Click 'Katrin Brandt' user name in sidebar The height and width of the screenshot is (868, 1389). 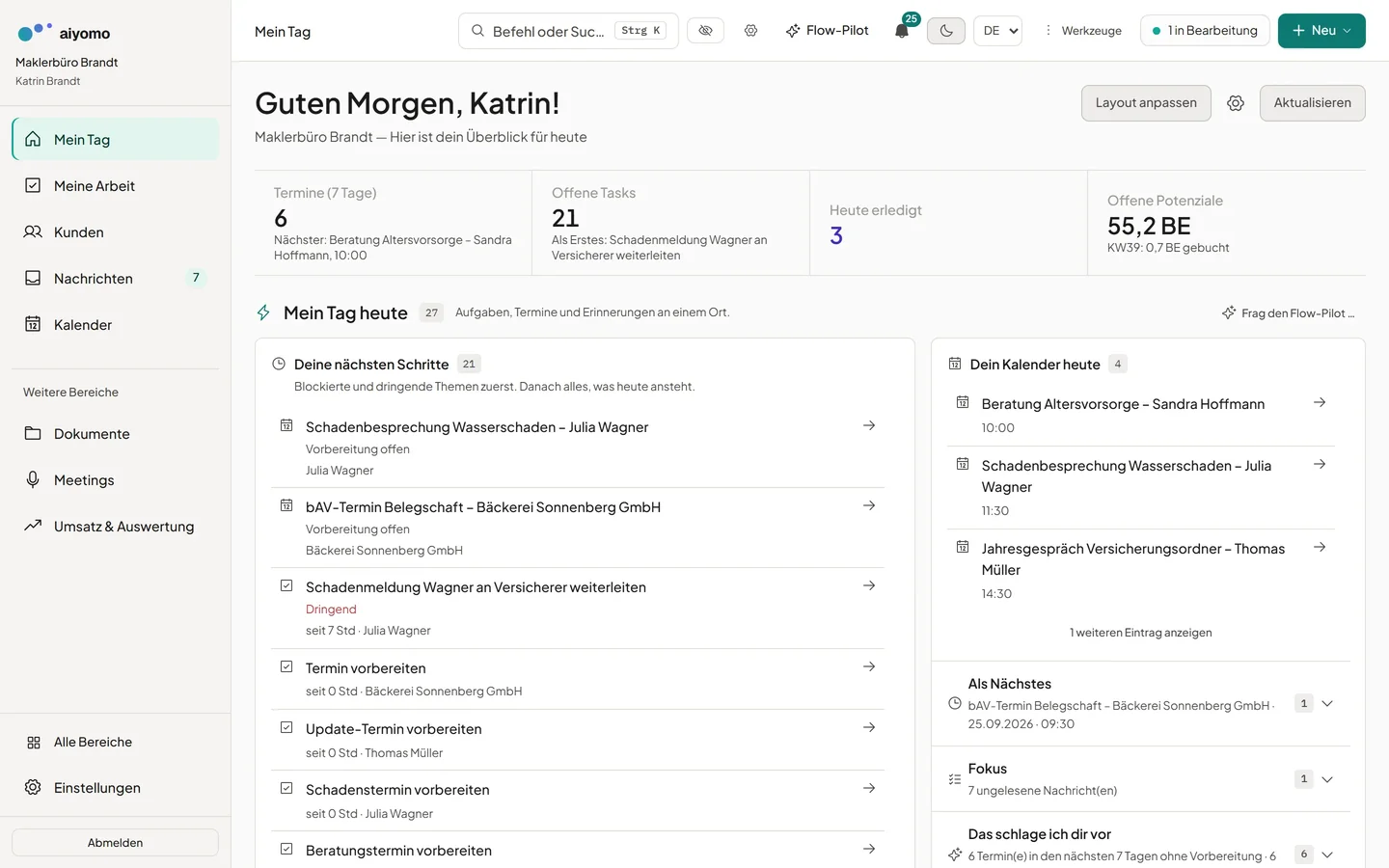(47, 81)
